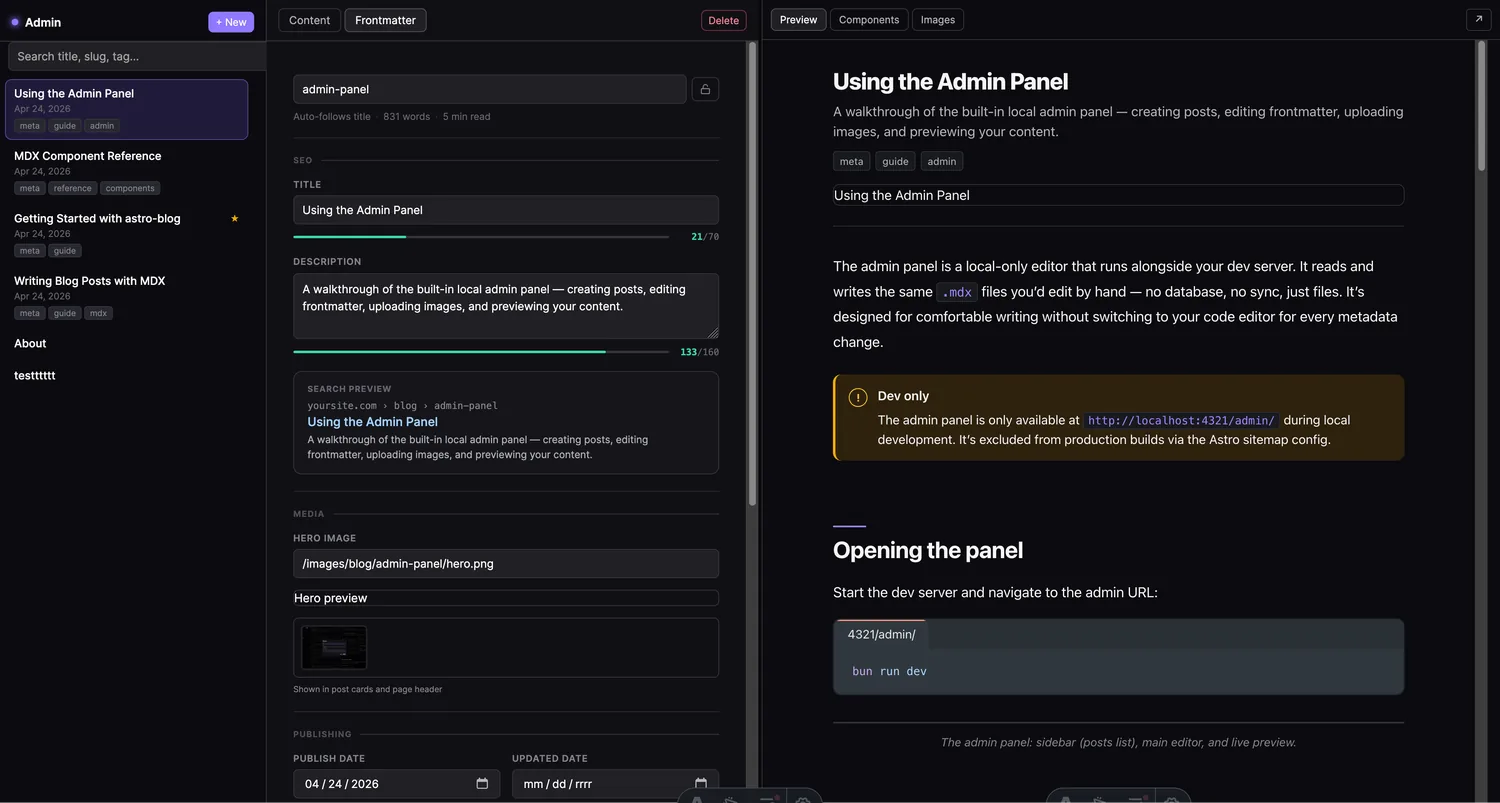This screenshot has height=803, width=1500.
Task: Open the publish date calendar picker
Action: [484, 783]
